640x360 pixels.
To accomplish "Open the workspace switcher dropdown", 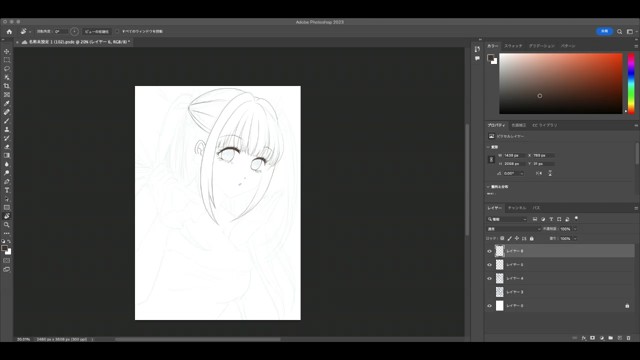I will pyautogui.click(x=631, y=31).
